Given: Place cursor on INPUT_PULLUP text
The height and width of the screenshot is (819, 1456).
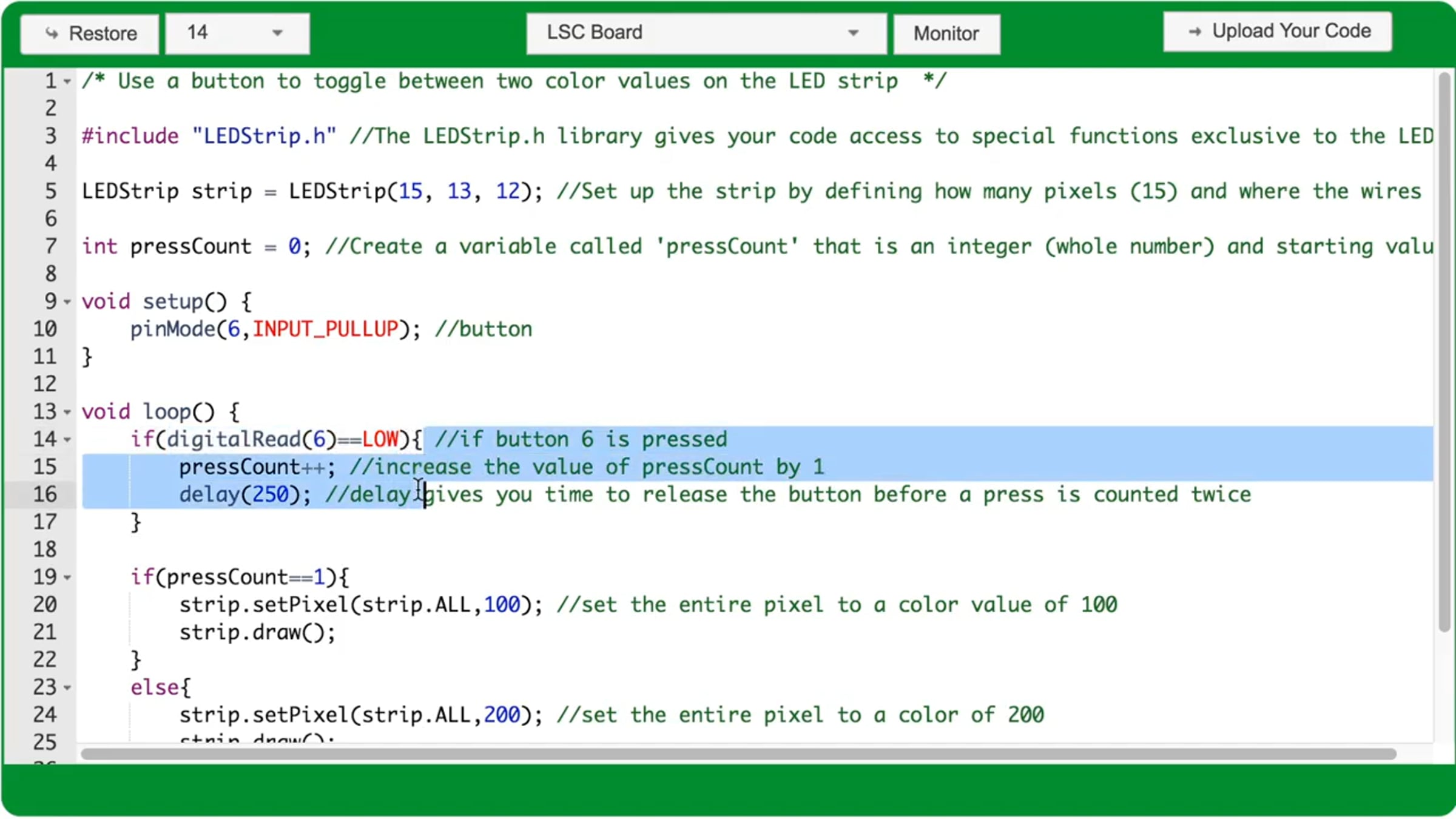Looking at the screenshot, I should tap(325, 329).
